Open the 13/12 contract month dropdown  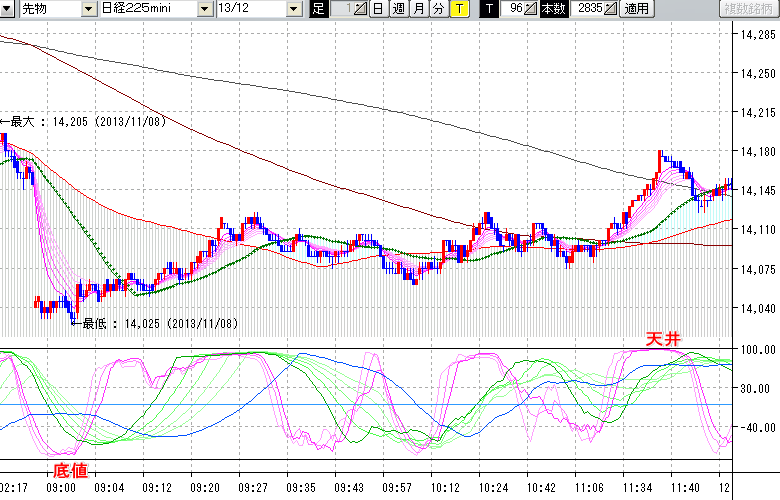point(293,9)
